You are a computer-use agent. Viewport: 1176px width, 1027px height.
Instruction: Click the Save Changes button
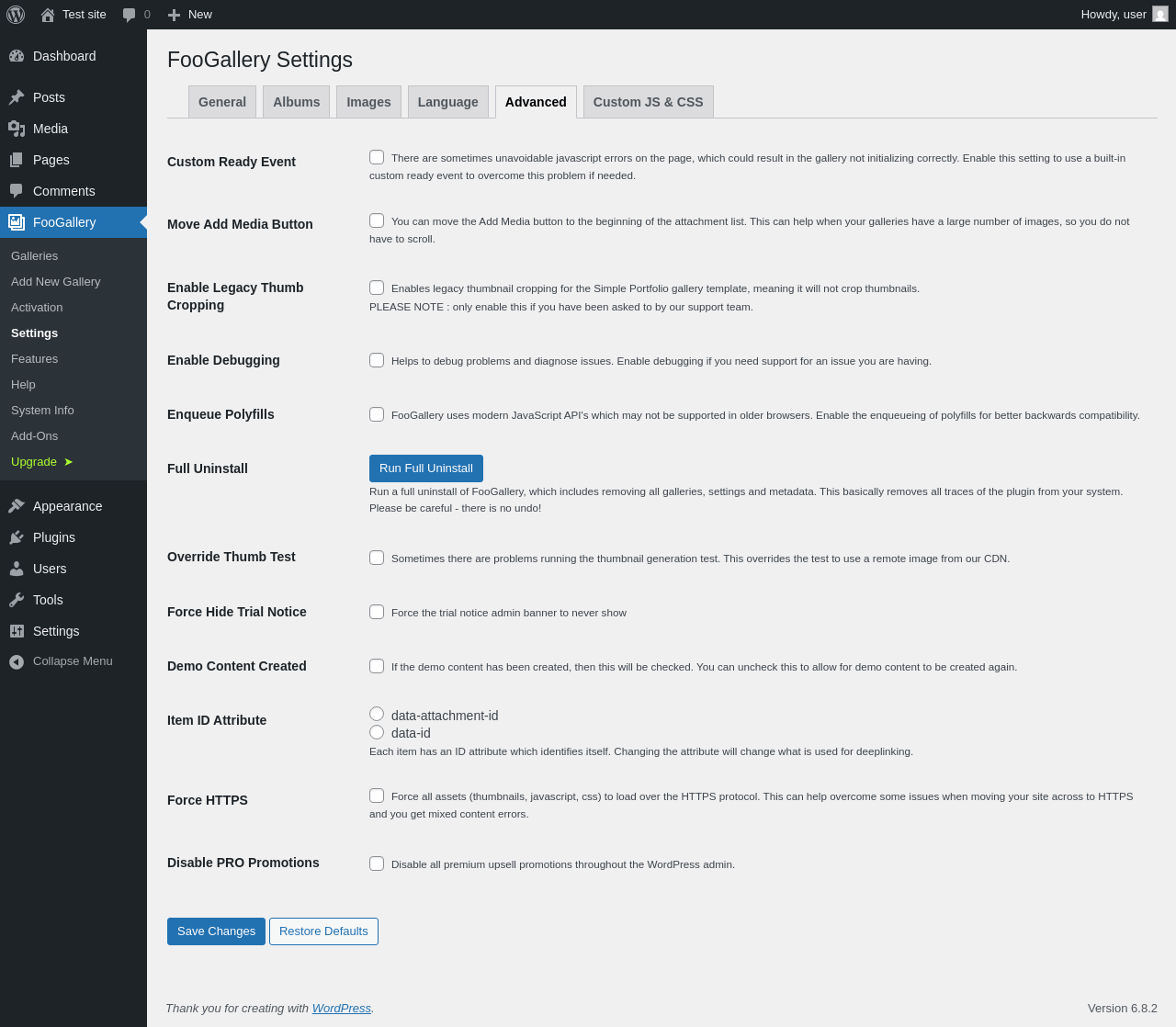point(216,931)
